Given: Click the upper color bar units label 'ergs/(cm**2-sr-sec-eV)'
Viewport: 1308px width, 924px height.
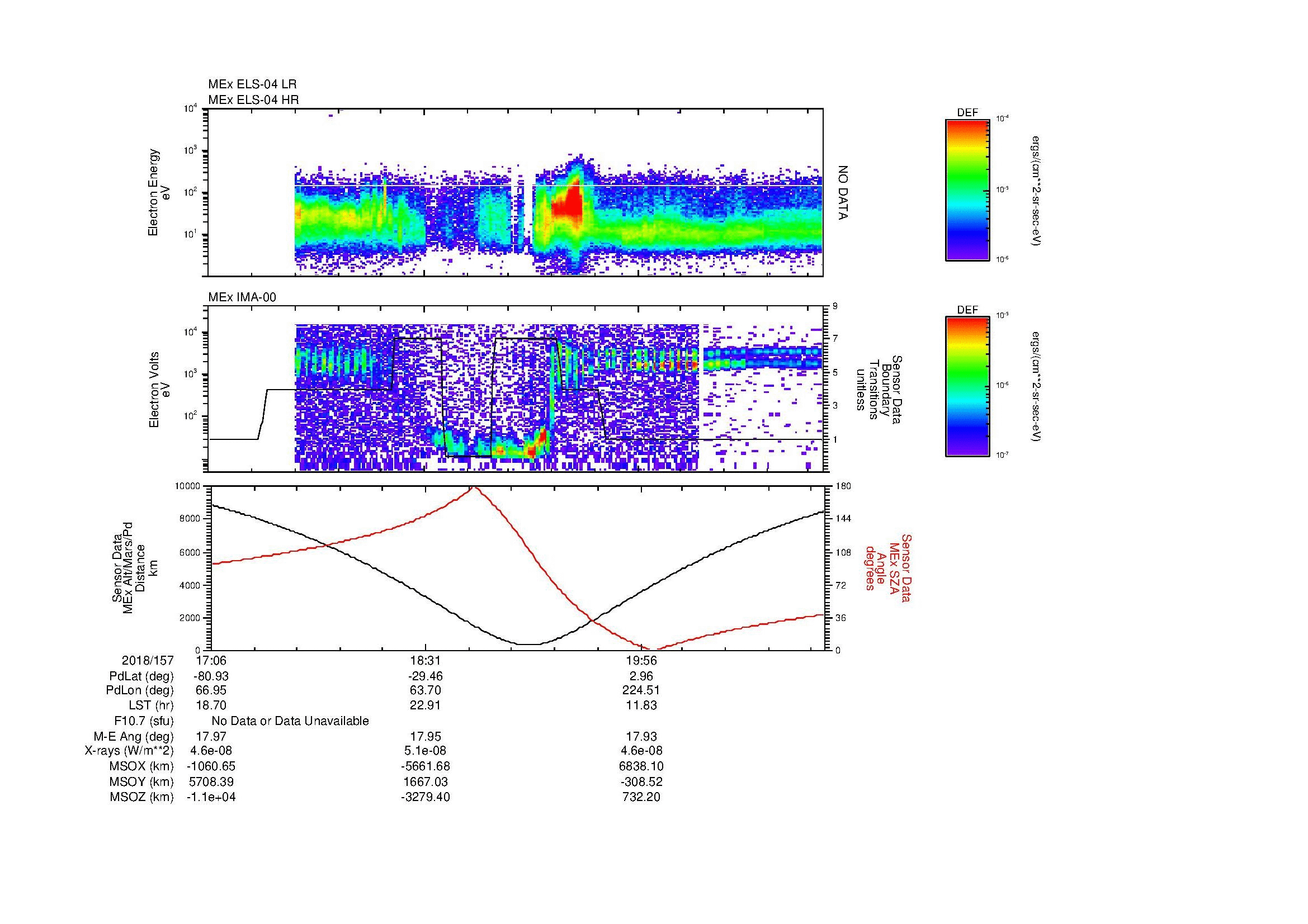Looking at the screenshot, I should (x=1035, y=191).
